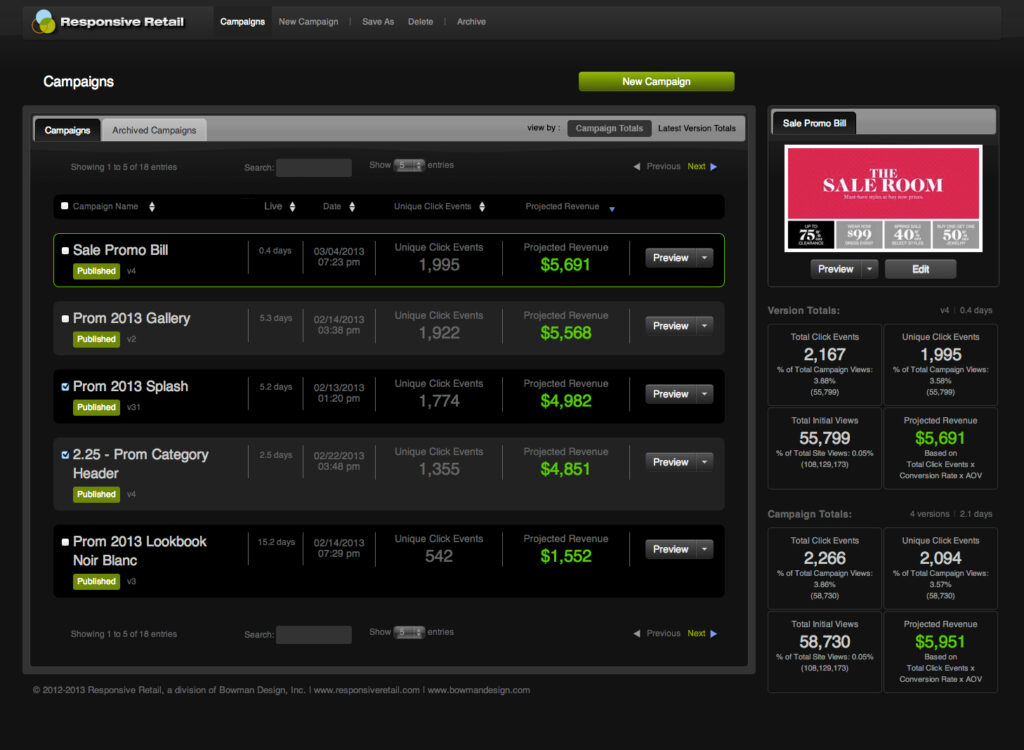This screenshot has height=750, width=1024.
Task: Click top Previous page arrow icon
Action: pos(637,167)
